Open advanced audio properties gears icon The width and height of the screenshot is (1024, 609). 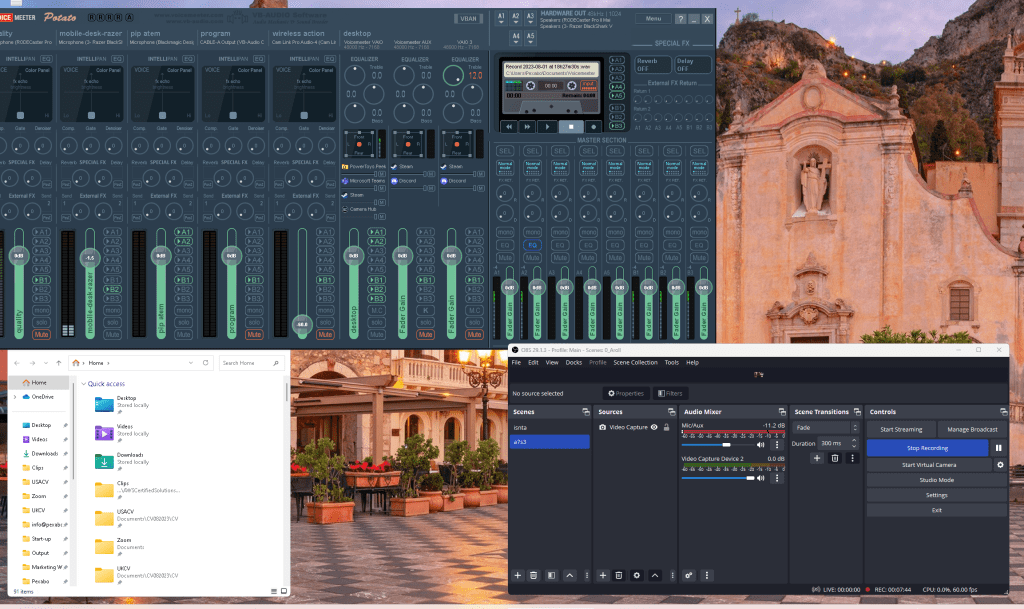click(688, 575)
